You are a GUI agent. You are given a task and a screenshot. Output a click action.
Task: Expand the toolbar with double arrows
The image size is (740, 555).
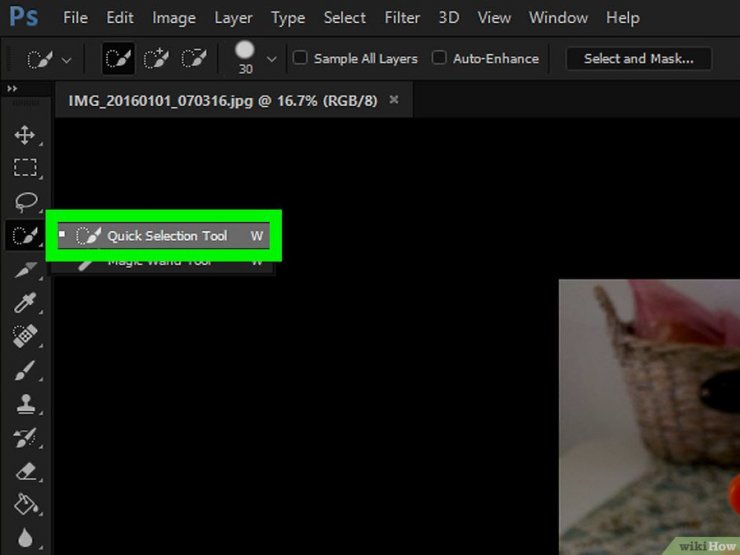point(12,89)
